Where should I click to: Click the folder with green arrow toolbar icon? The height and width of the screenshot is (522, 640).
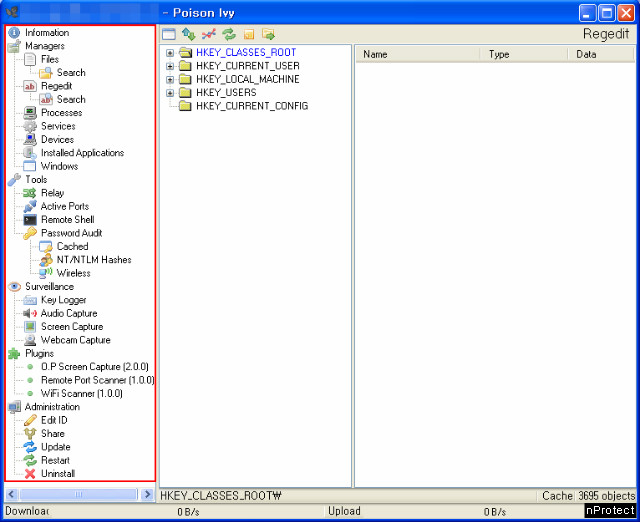[268, 34]
